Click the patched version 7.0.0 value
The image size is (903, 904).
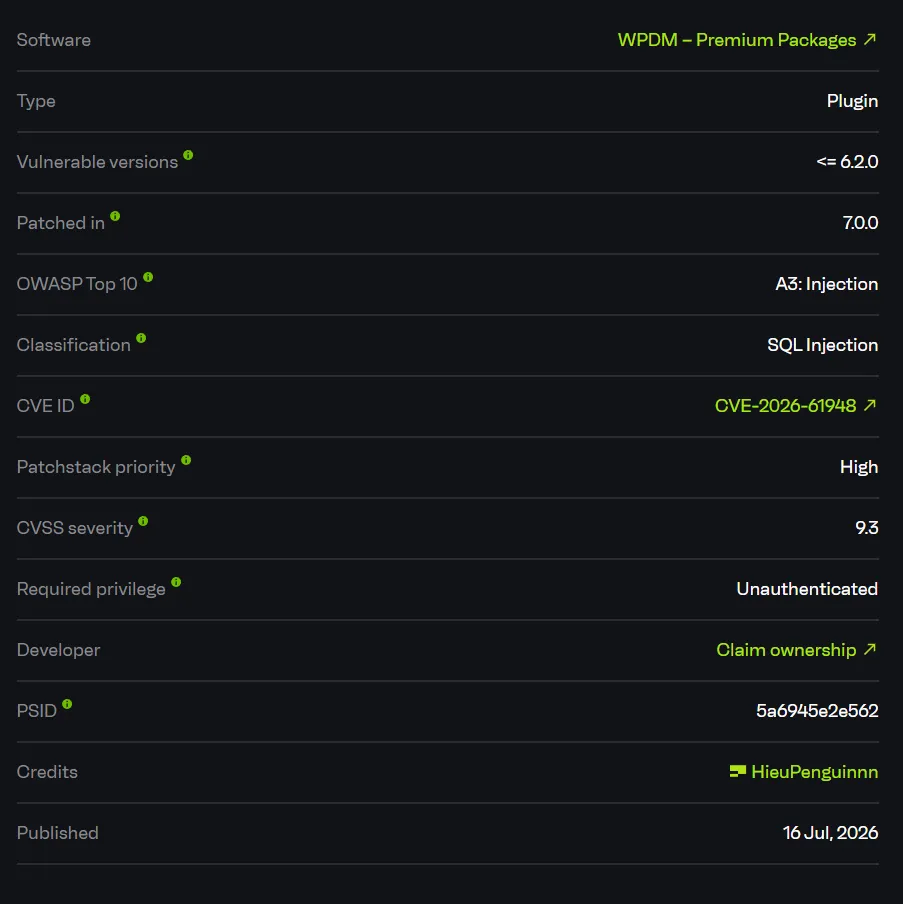tap(860, 223)
